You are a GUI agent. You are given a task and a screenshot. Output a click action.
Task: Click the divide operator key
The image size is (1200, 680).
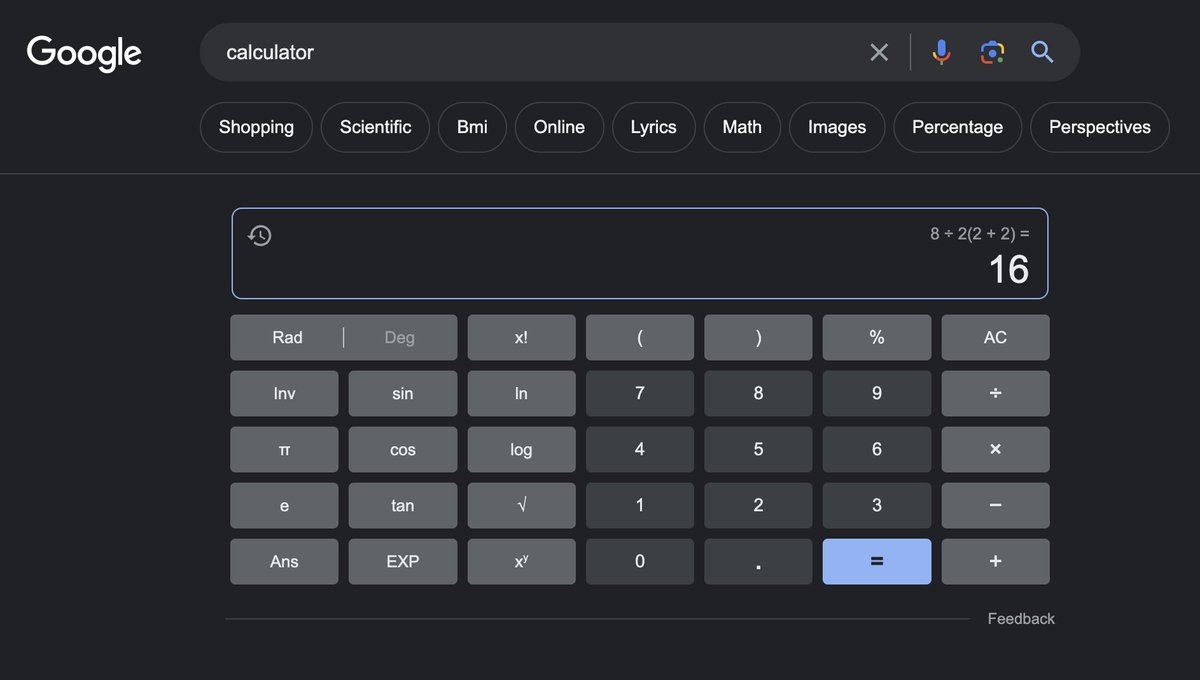[995, 394]
